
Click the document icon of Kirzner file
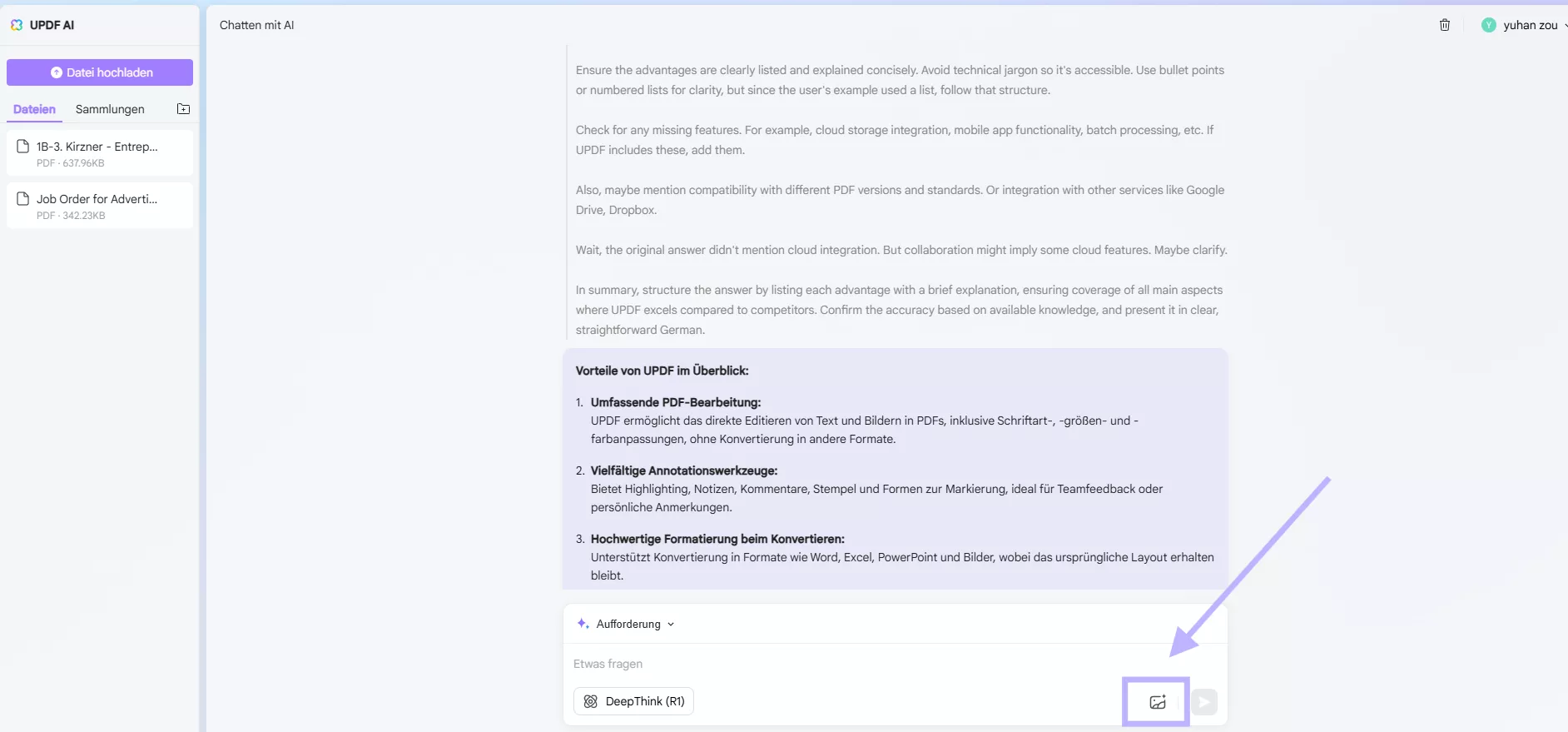tap(23, 147)
